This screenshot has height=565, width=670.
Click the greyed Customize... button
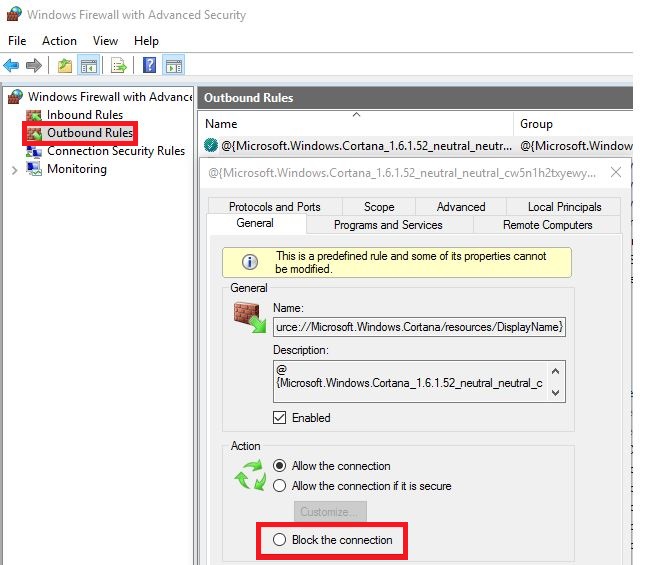click(x=330, y=511)
